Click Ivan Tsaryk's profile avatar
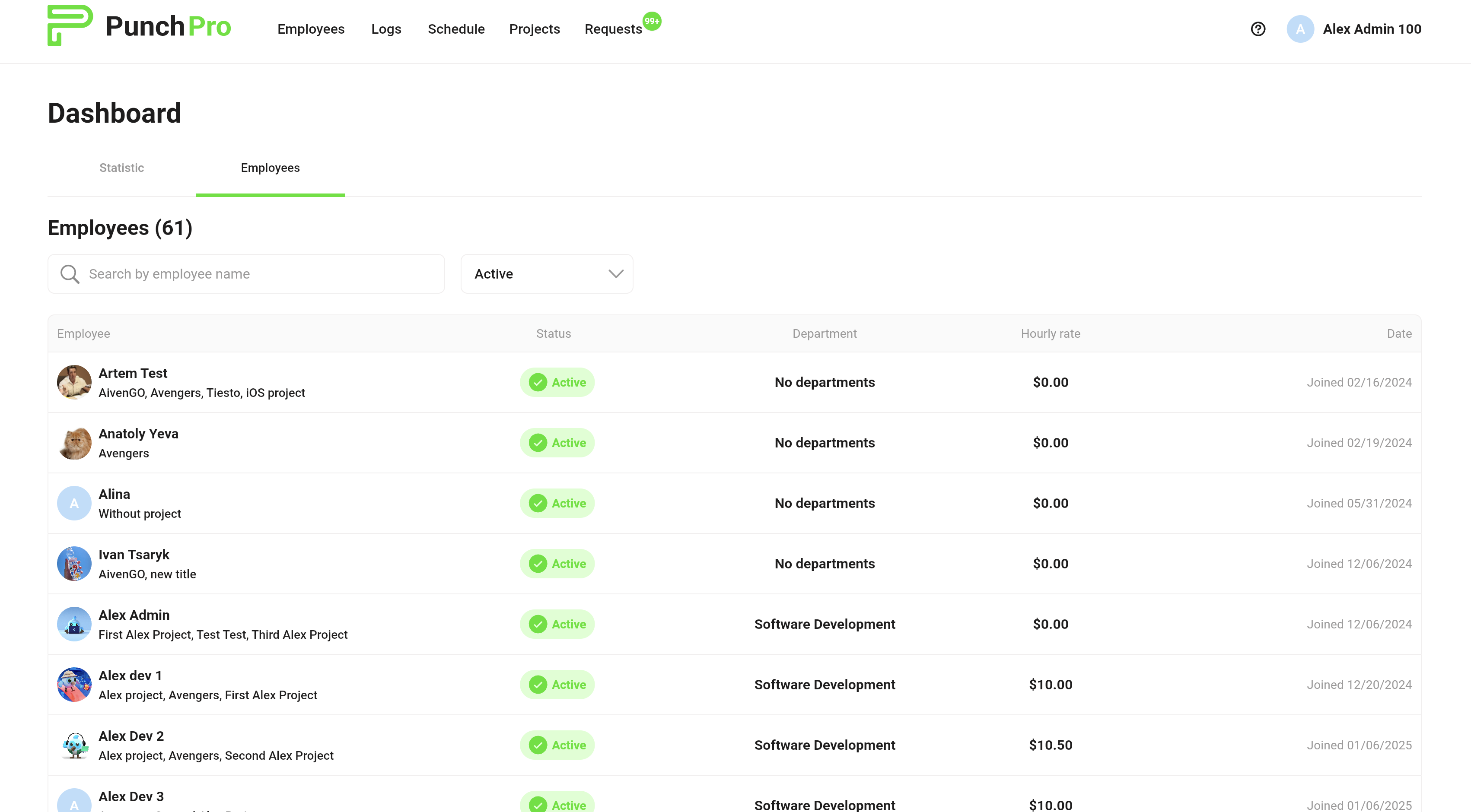This screenshot has height=812, width=1471. [x=74, y=564]
